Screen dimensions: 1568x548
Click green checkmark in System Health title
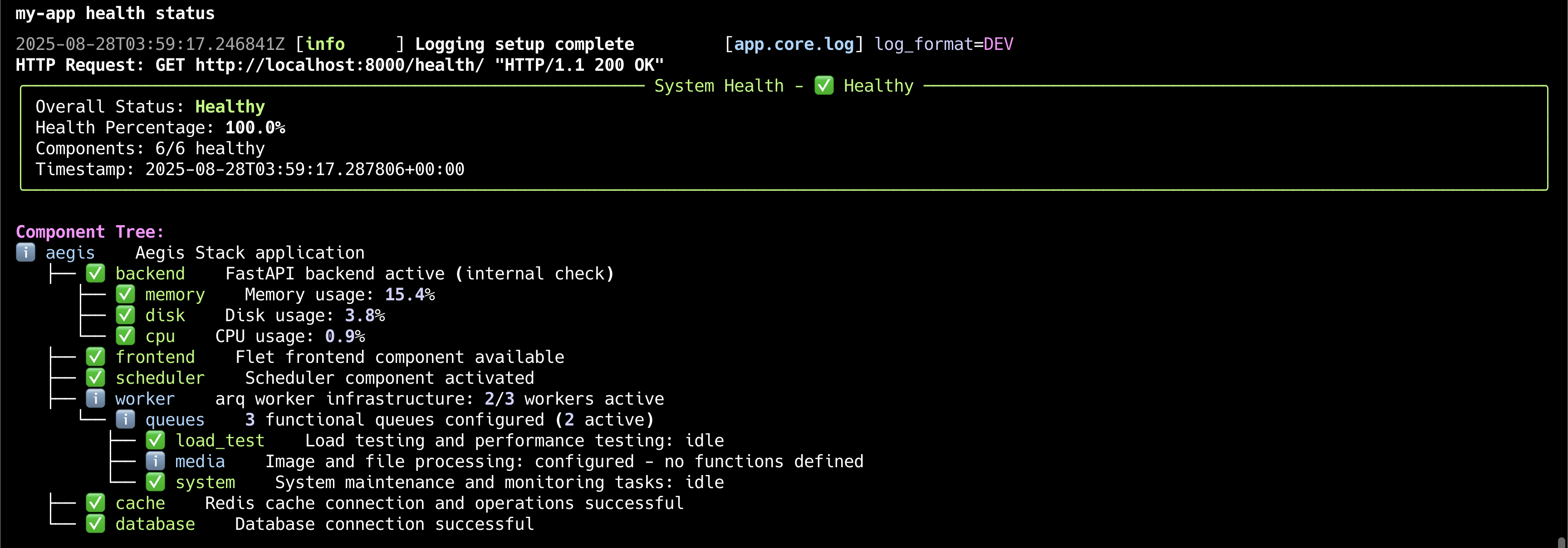pyautogui.click(x=823, y=86)
